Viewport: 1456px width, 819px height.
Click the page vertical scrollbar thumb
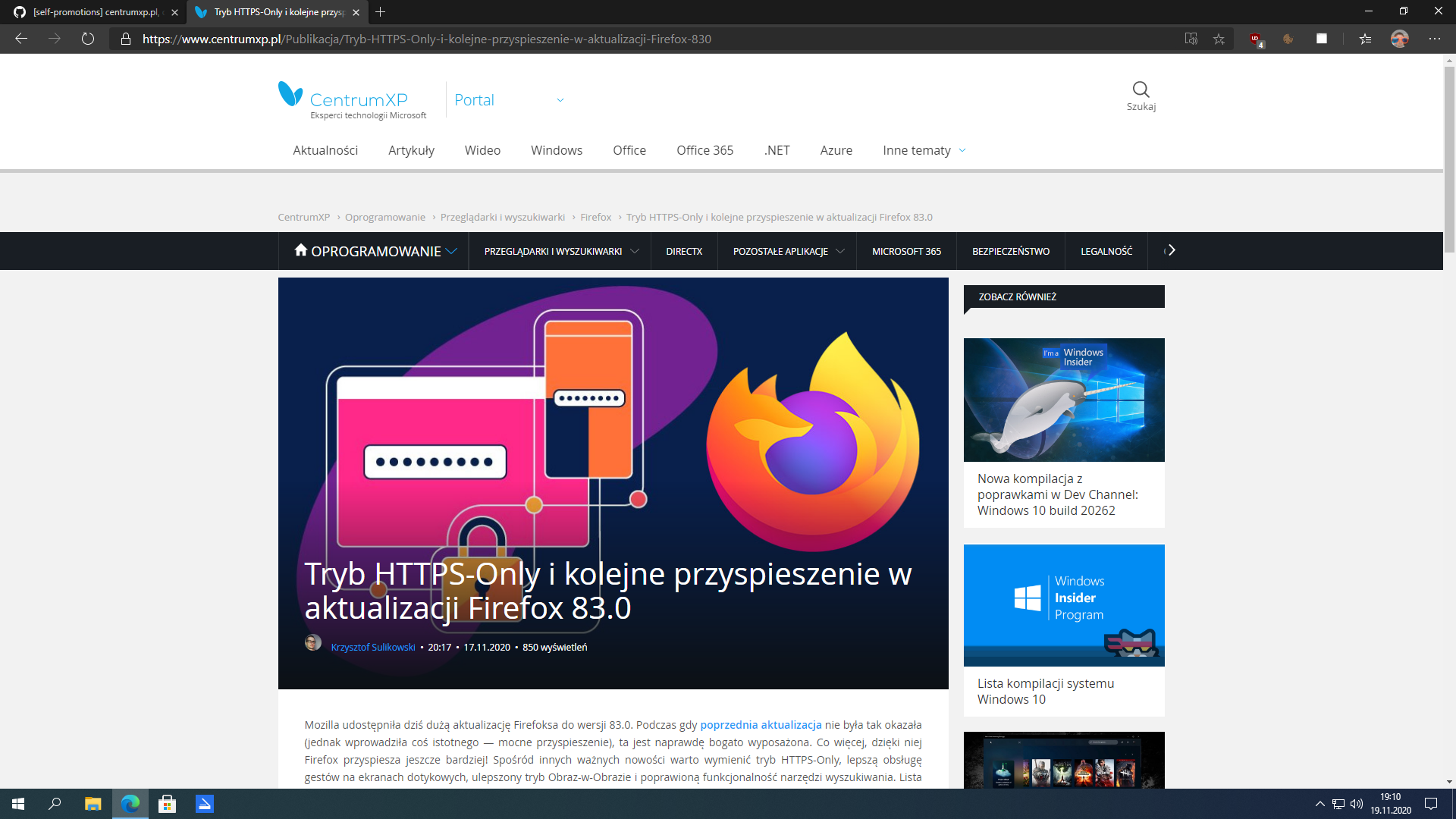1449,159
